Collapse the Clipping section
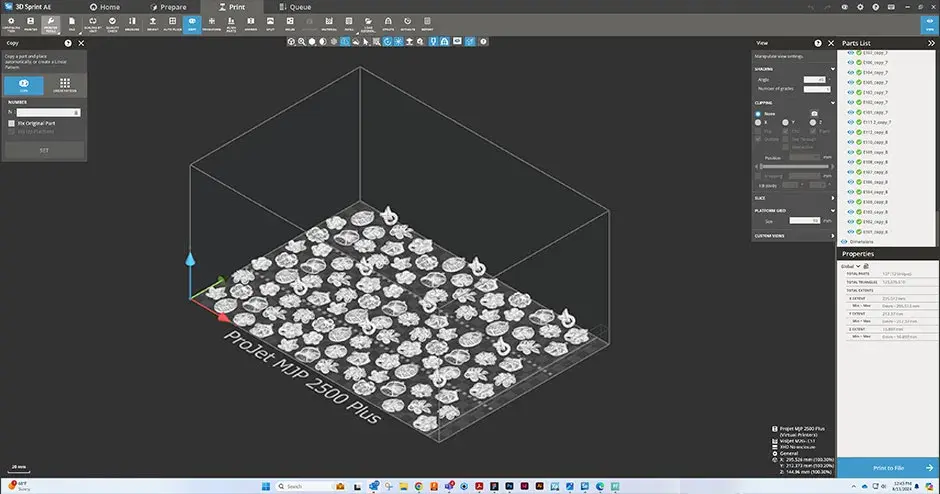This screenshot has height=494, width=940. click(x=832, y=103)
